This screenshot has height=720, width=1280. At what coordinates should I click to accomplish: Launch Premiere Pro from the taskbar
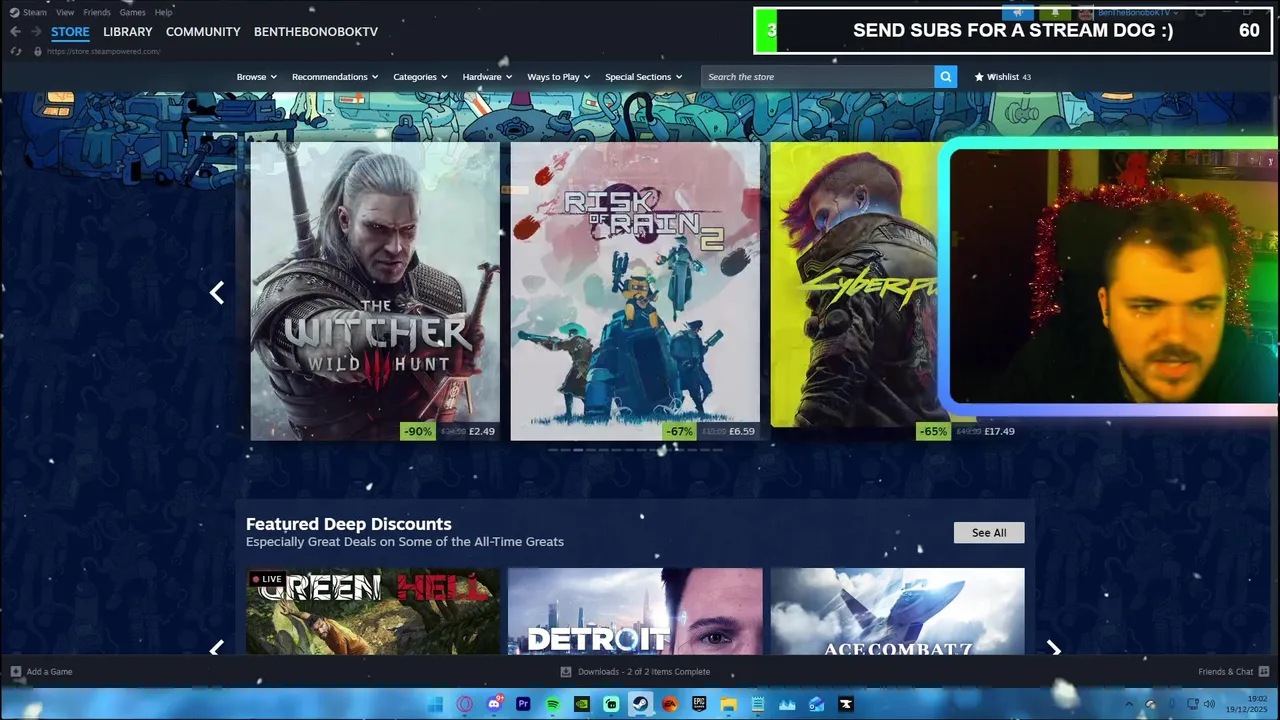click(523, 704)
